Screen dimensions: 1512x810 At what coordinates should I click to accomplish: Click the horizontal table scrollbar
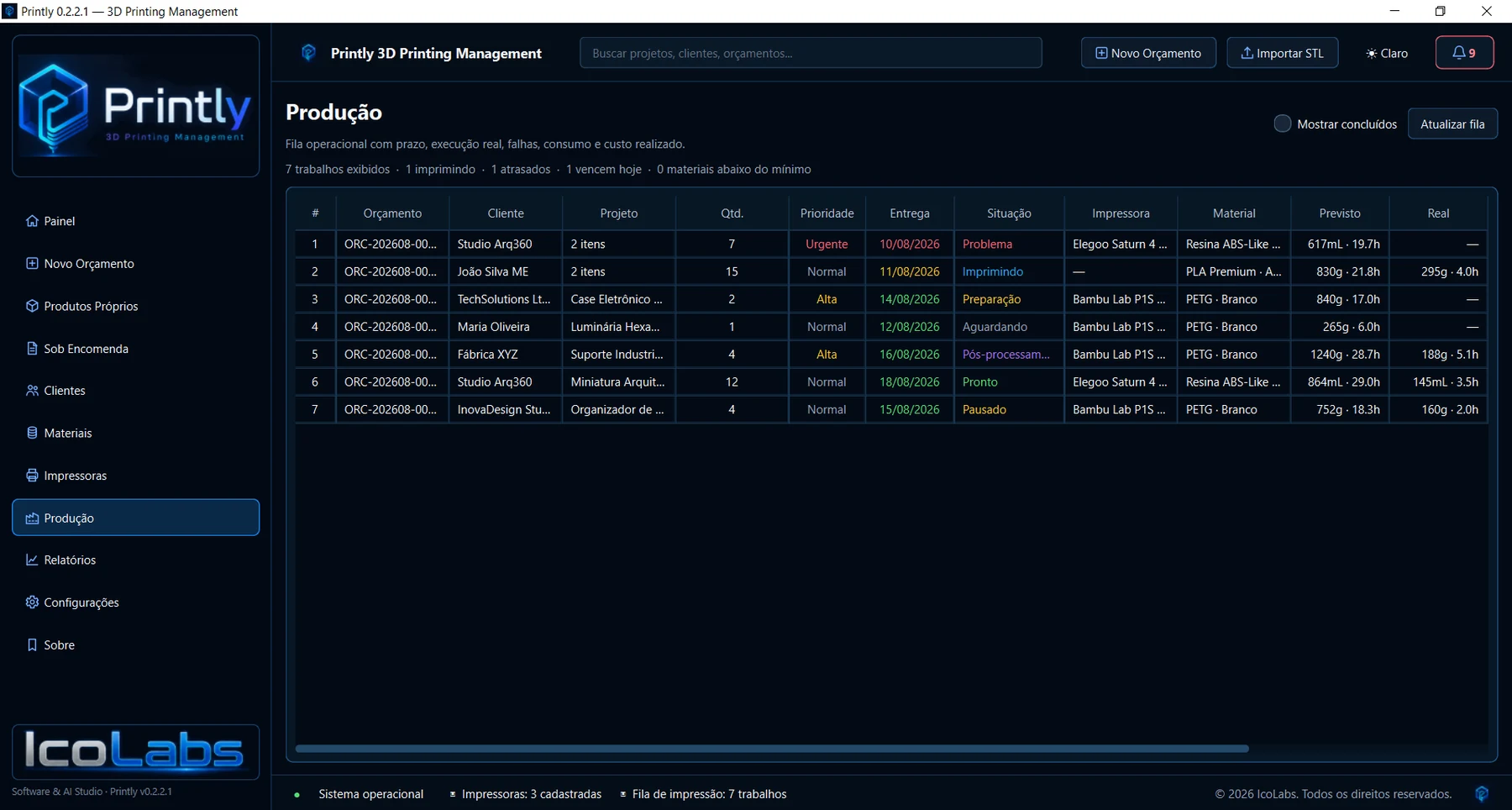(772, 748)
